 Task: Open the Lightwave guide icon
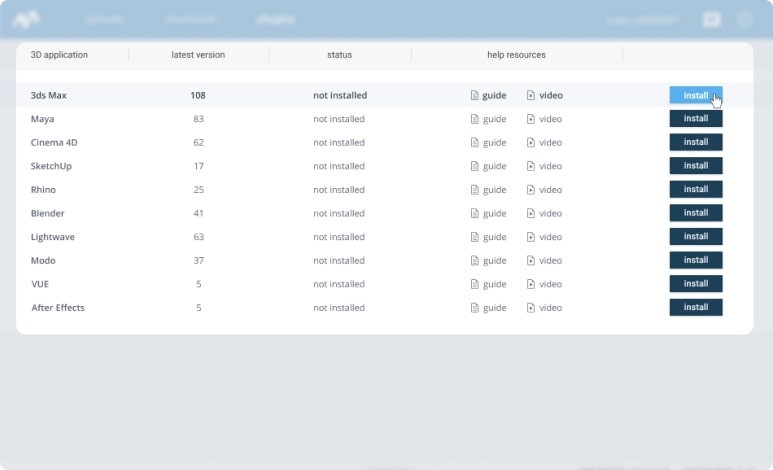(474, 237)
